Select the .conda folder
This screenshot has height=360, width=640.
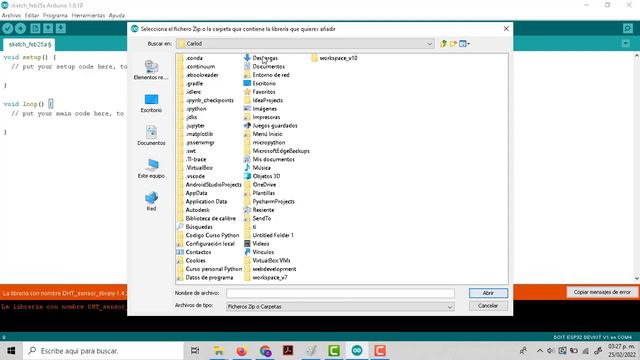pos(190,58)
